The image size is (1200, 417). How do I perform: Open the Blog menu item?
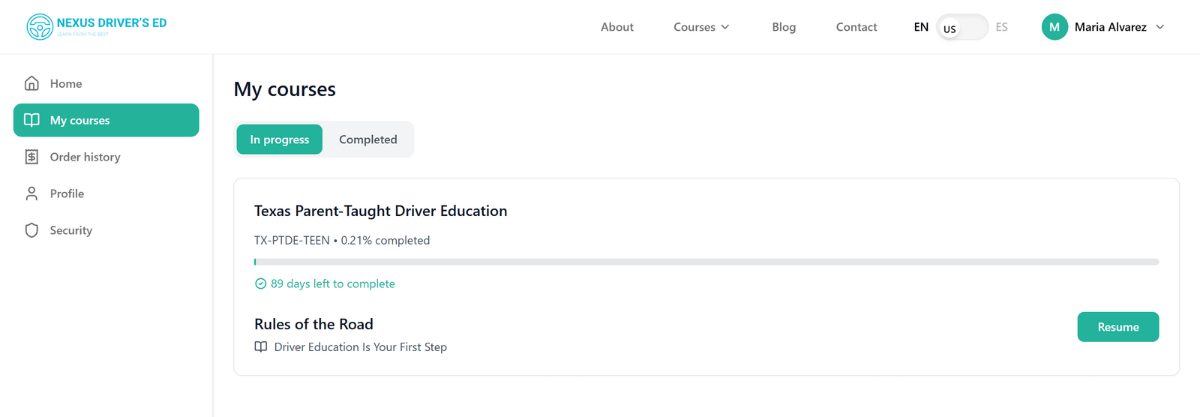tap(784, 27)
